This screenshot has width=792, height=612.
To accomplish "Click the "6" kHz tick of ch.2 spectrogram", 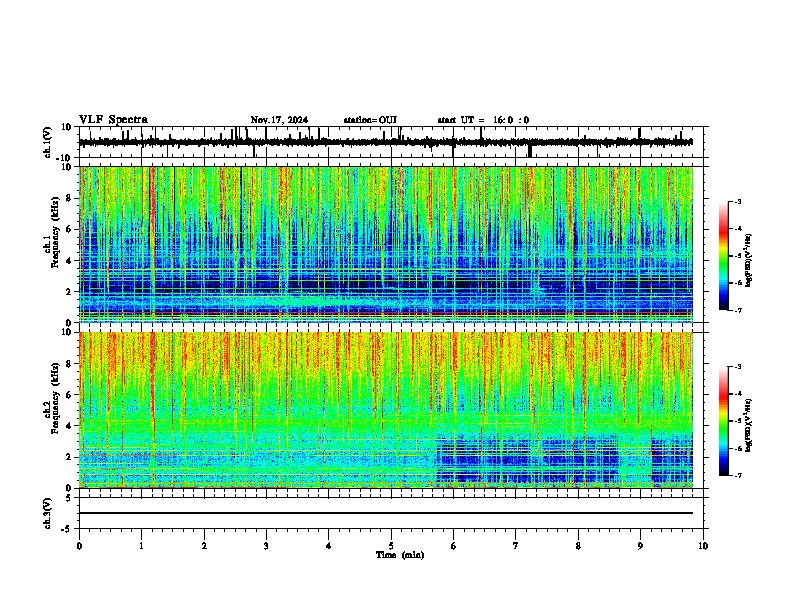I will pos(70,395).
